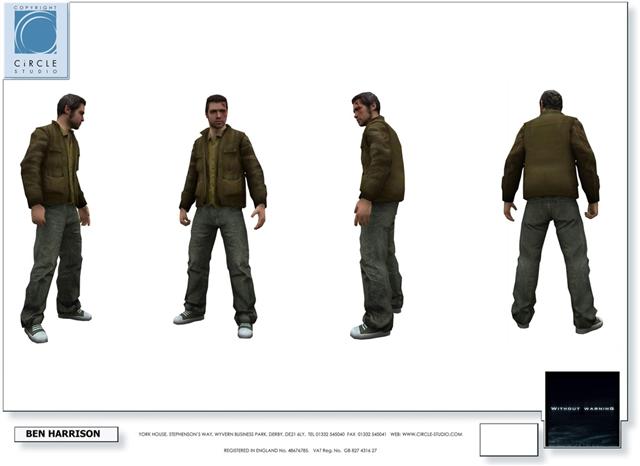Viewport: 640px width, 466px height.
Task: Click the empty white box beside the Without Warning thumbnail
Action: tap(509, 439)
